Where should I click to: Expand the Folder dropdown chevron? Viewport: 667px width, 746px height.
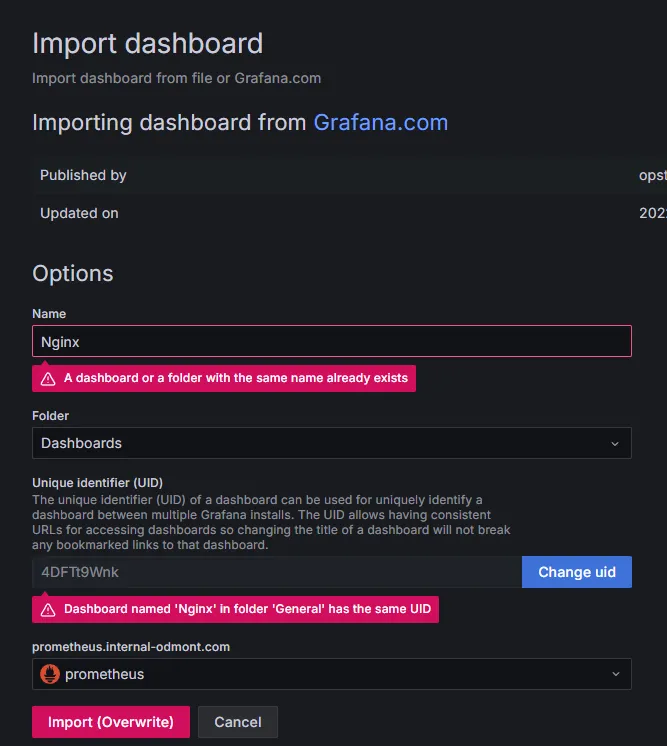point(615,443)
